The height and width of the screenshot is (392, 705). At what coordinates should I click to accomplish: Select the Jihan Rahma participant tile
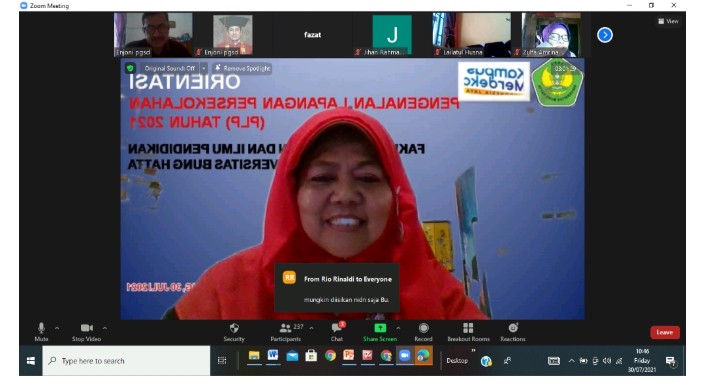[392, 35]
